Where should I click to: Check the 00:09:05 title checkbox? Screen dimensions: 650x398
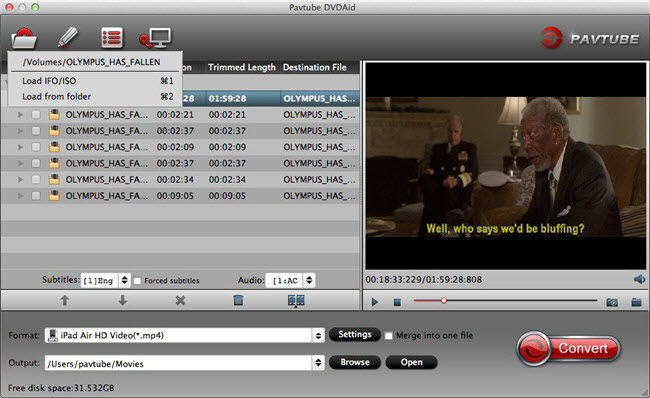(36, 195)
